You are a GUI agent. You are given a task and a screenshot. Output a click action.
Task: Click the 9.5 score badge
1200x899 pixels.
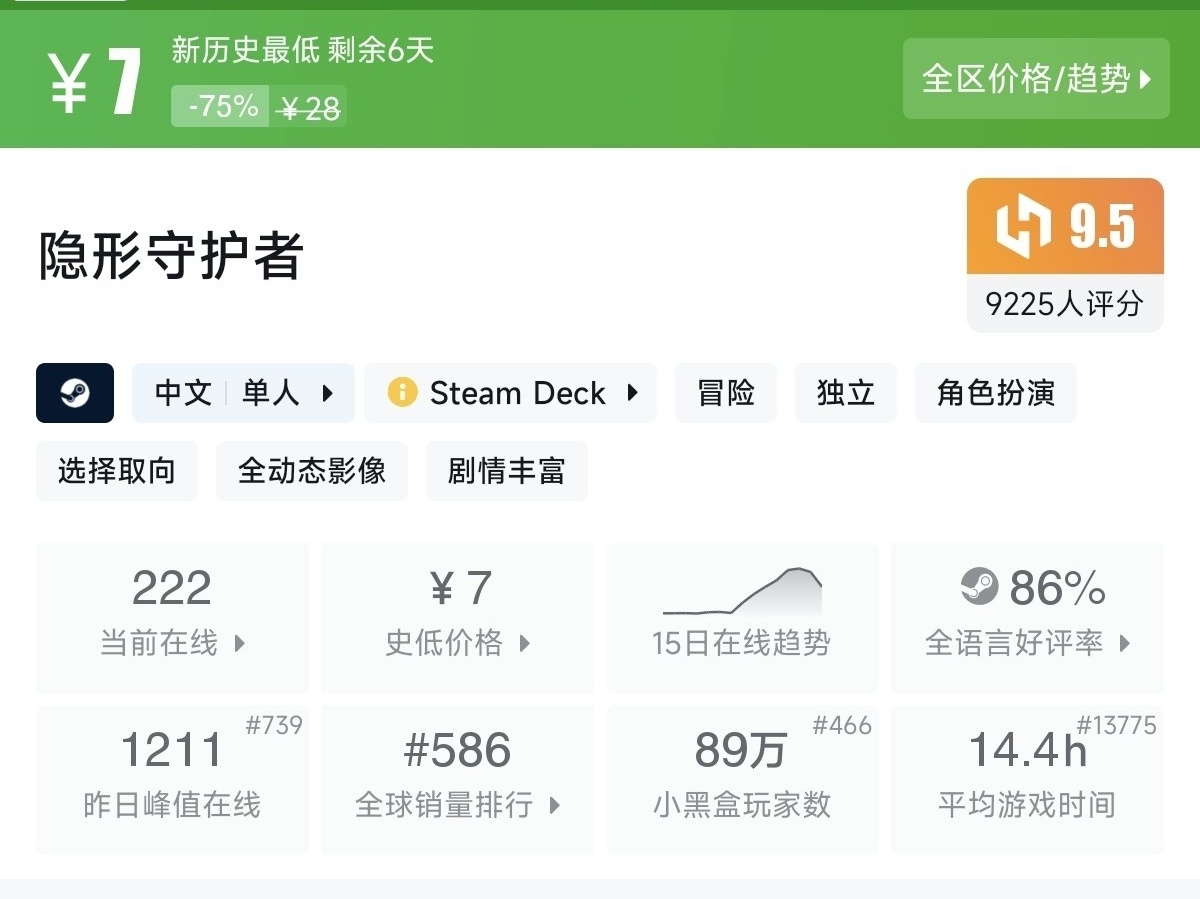(1065, 226)
